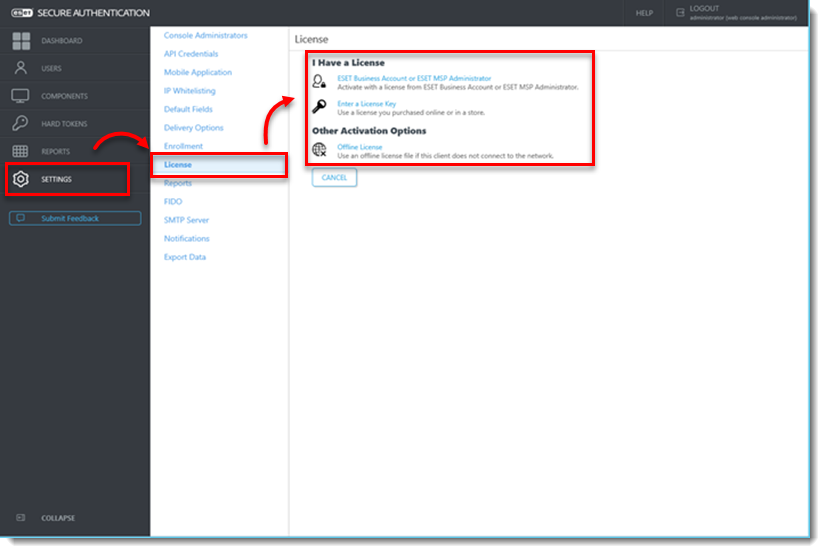This screenshot has height=553, width=825.
Task: Open the Dashboard grid icon
Action: click(21, 41)
